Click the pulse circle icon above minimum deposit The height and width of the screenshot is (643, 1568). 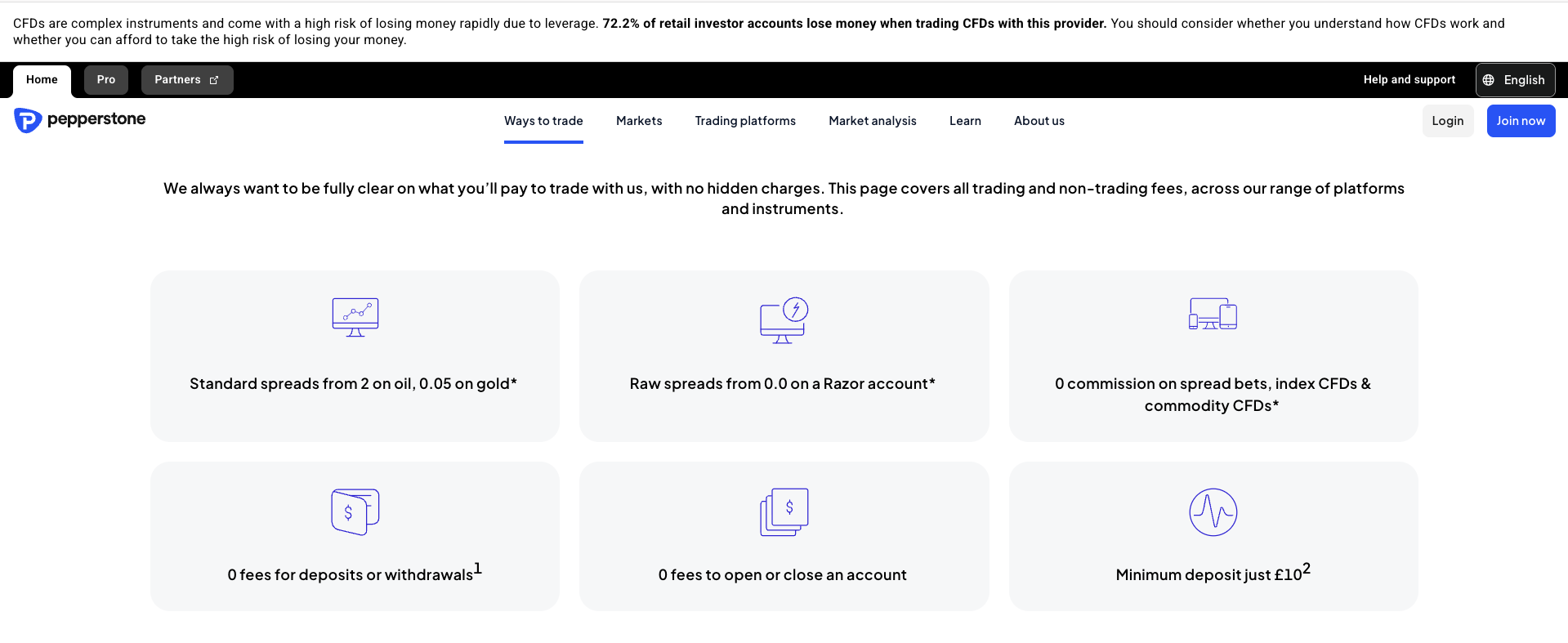pos(1213,512)
